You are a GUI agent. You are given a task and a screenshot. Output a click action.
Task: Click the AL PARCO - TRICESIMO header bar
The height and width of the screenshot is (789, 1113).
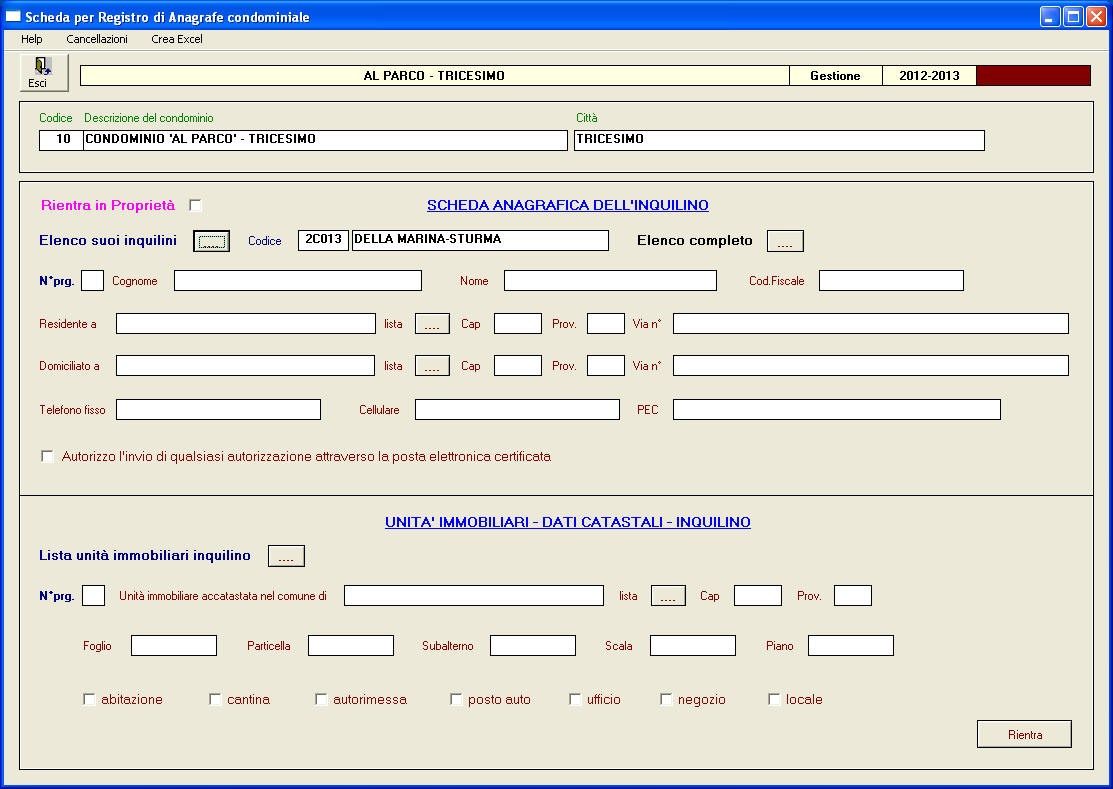tap(434, 76)
